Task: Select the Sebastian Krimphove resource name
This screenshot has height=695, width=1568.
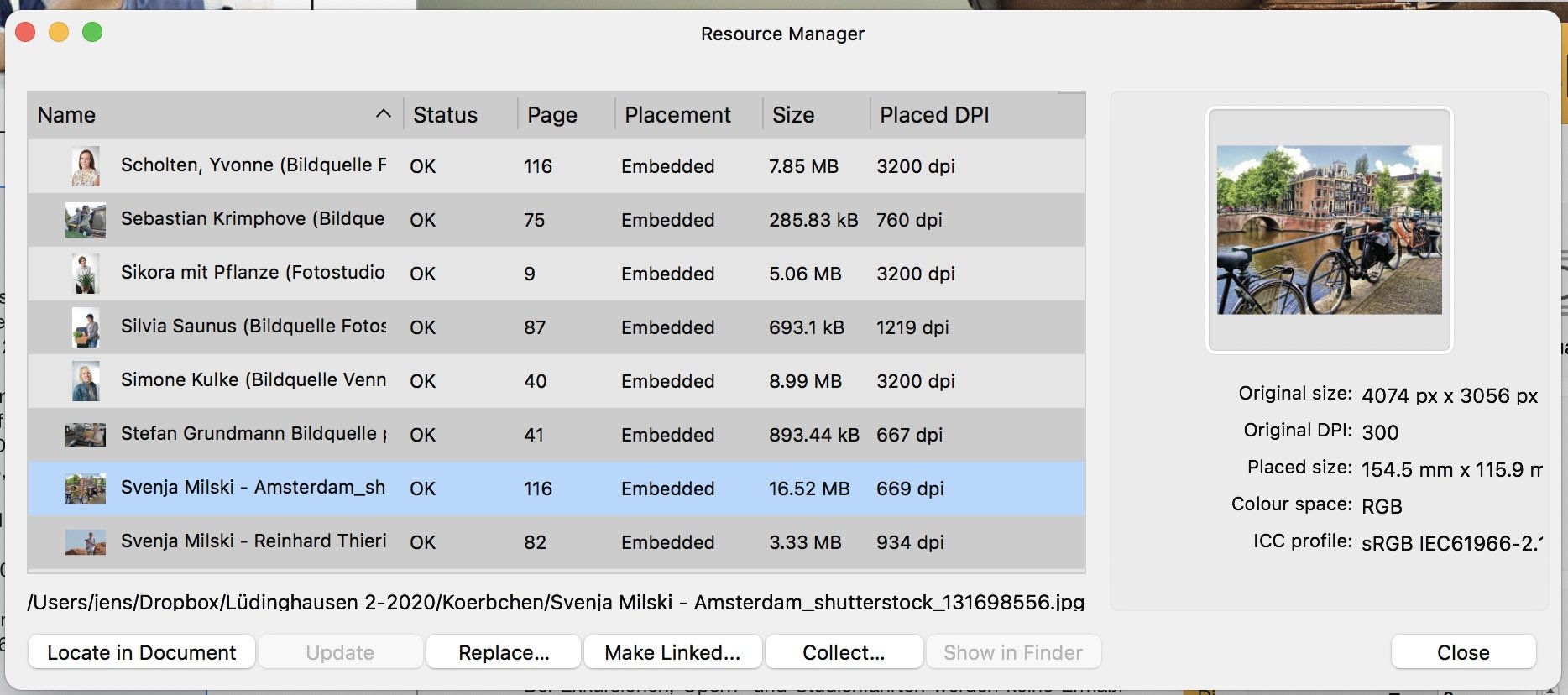Action: point(253,219)
